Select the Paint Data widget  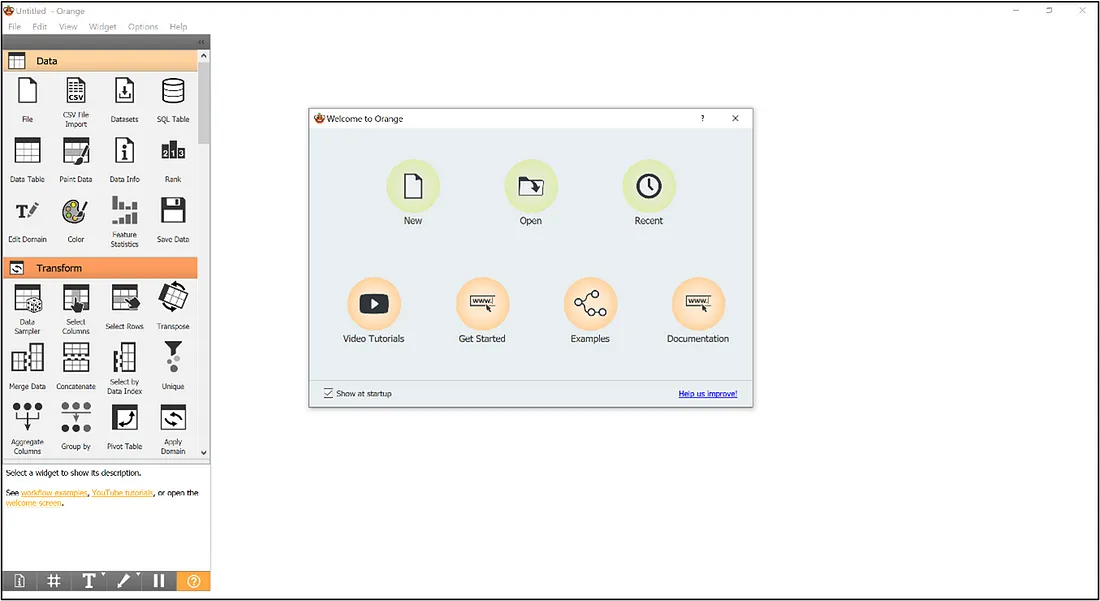click(x=76, y=161)
